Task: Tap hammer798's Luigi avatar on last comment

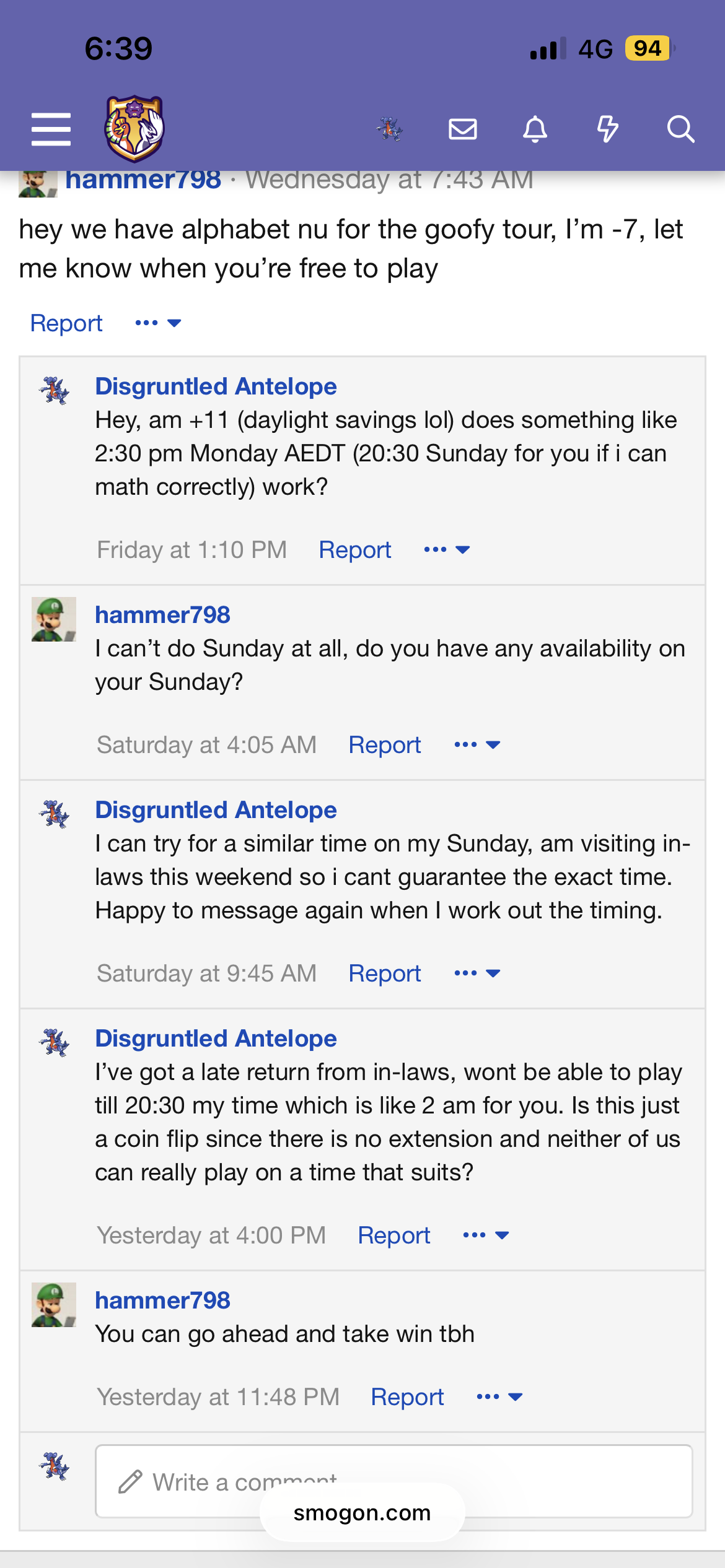Action: click(54, 1305)
